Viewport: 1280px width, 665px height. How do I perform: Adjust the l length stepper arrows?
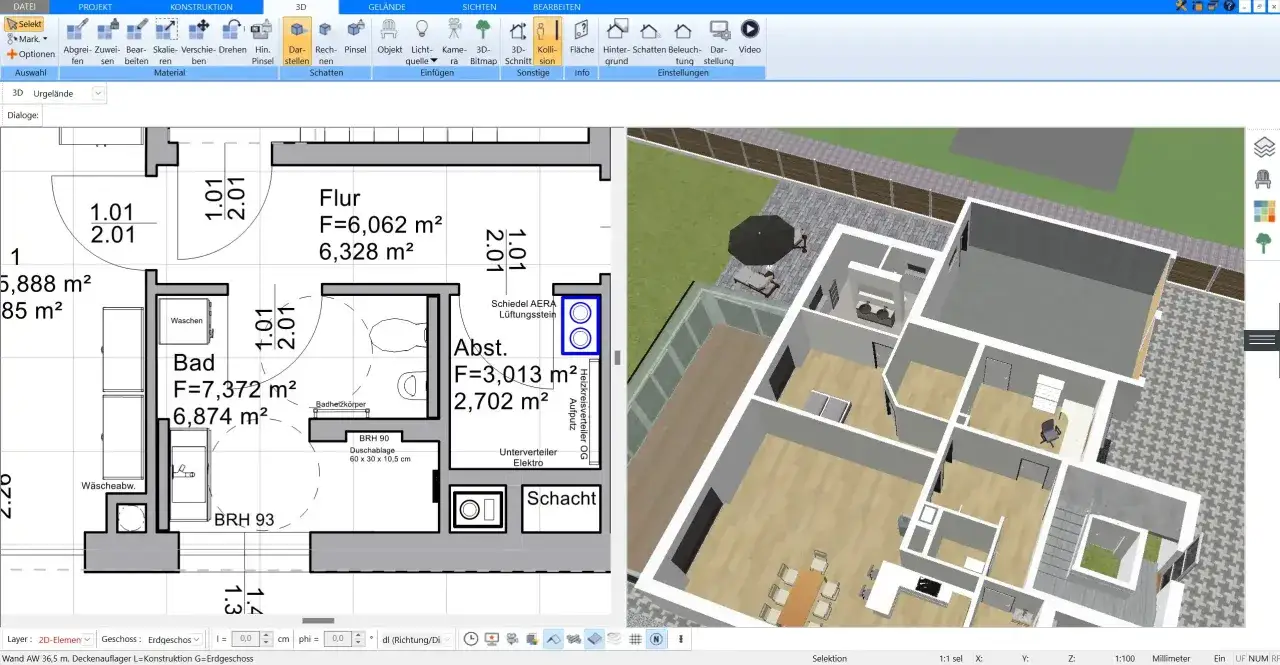click(x=267, y=639)
